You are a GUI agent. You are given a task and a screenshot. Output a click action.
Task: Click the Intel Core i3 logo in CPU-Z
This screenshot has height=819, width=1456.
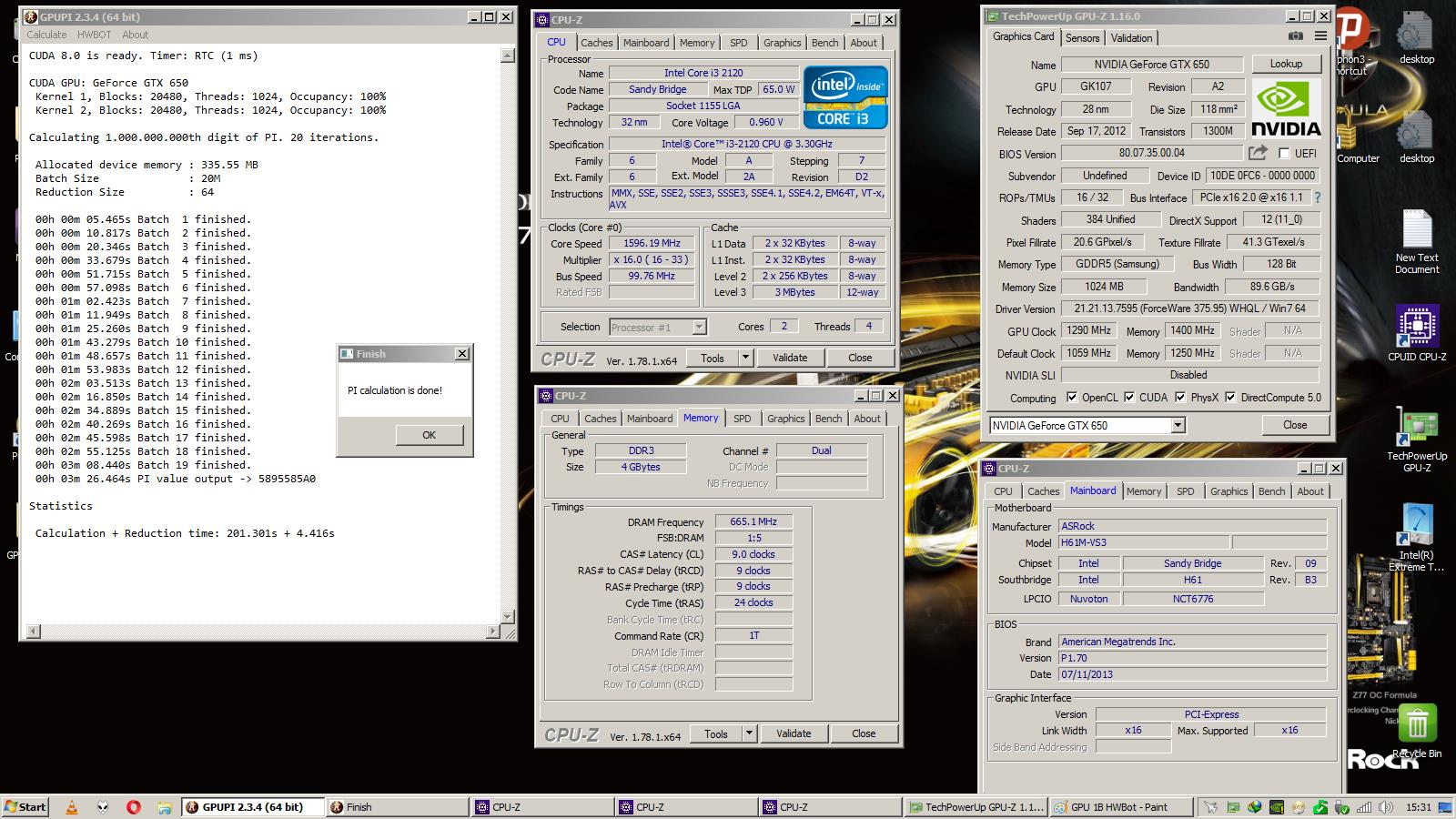(845, 96)
